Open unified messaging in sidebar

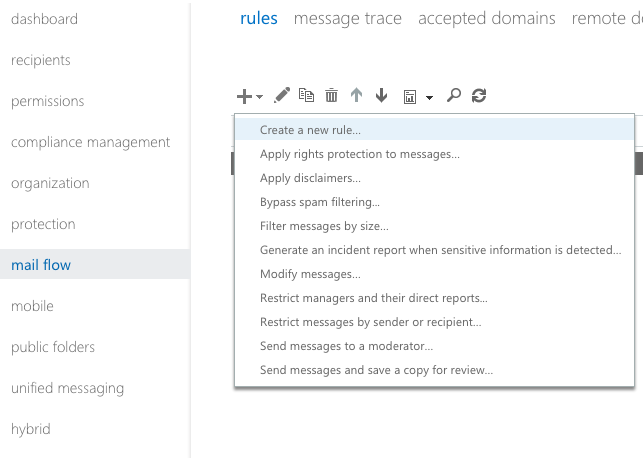(67, 388)
